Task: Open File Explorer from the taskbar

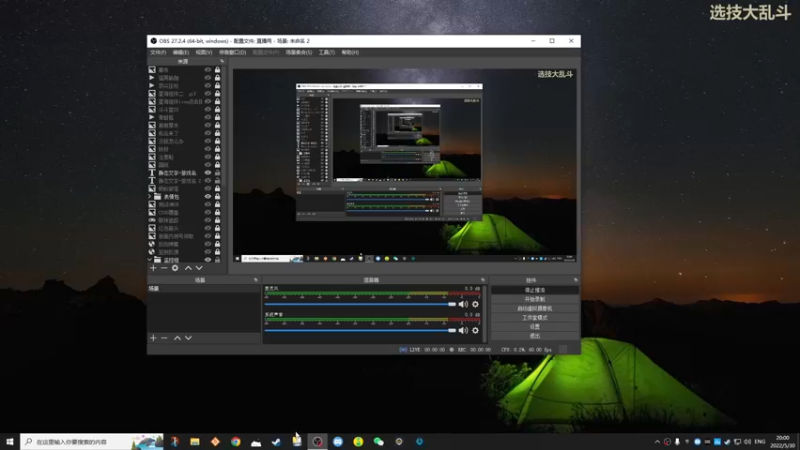Action: (194, 442)
